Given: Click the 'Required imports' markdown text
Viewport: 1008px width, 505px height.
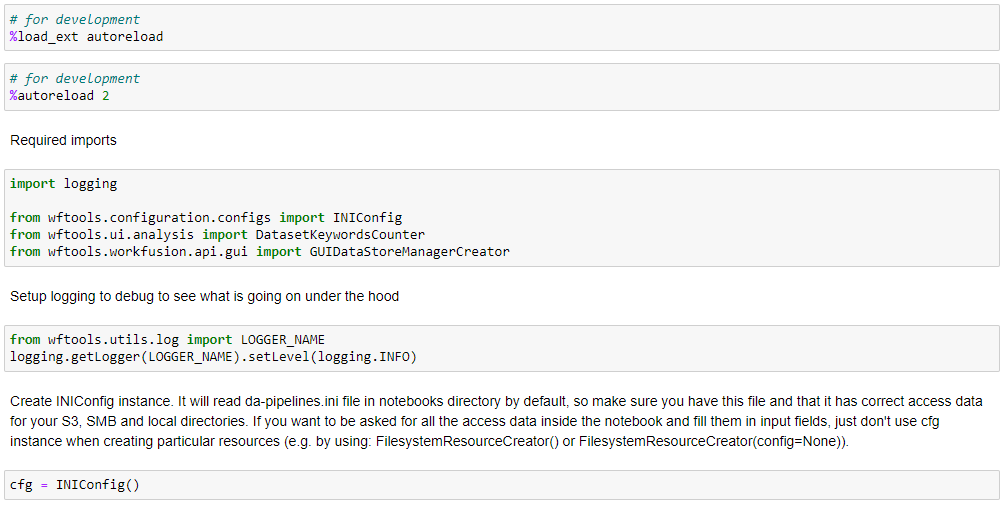Looking at the screenshot, I should click(x=64, y=140).
